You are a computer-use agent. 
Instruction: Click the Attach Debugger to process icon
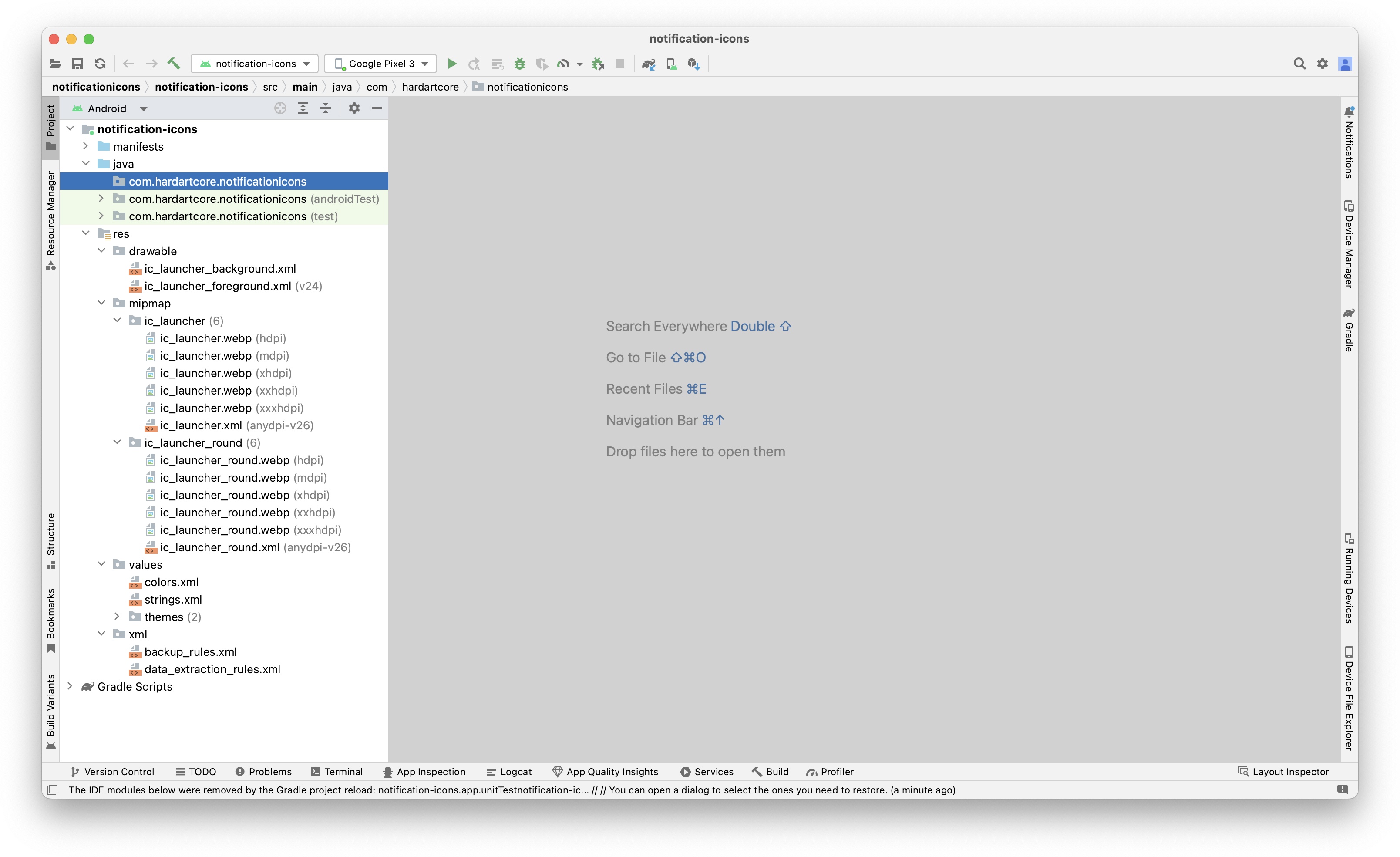point(597,63)
